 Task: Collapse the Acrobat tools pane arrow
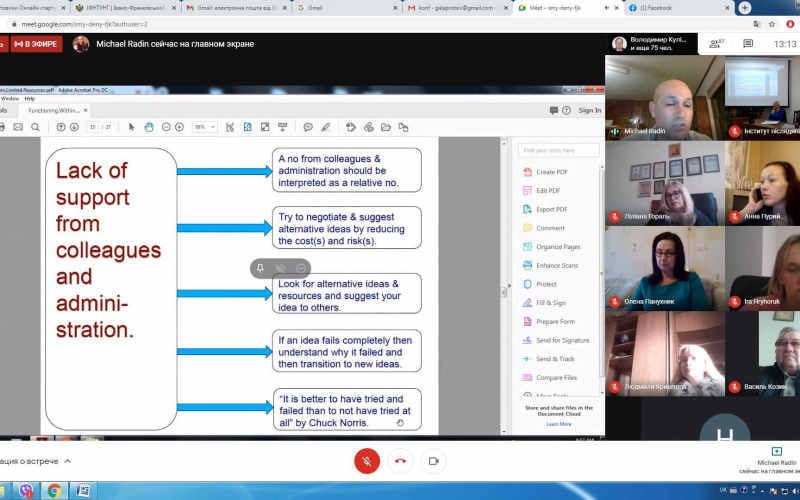click(509, 286)
